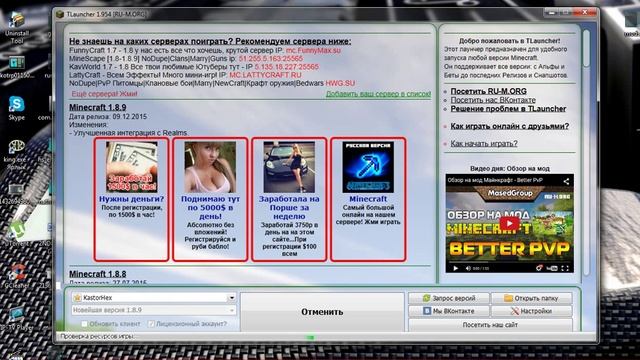640x360 pixels.
Task: Click the blue 'Minecraft' ad title link
Action: click(368, 199)
